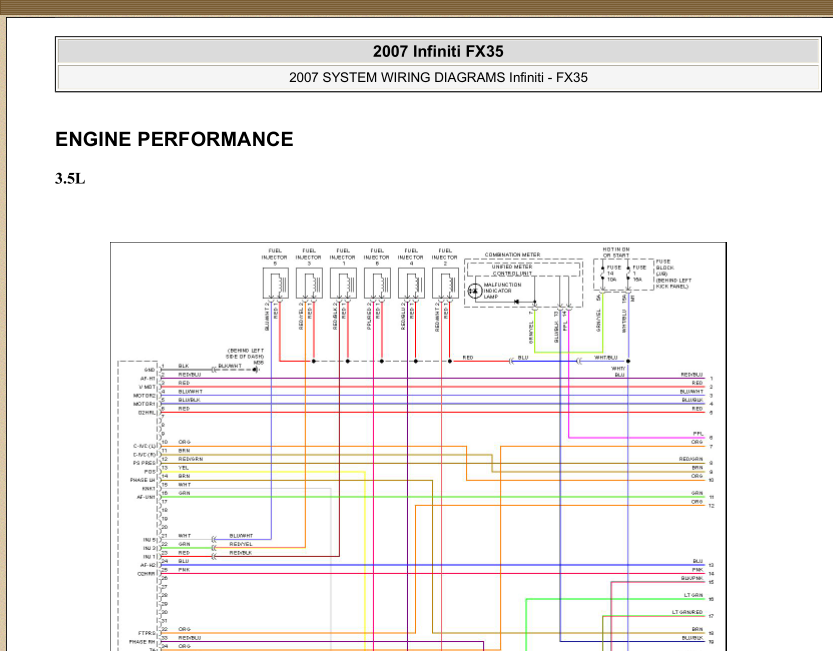Screen dimensions: 833x651
Task: Click the '2007 Infiniti FX35' title header
Action: [x=438, y=52]
